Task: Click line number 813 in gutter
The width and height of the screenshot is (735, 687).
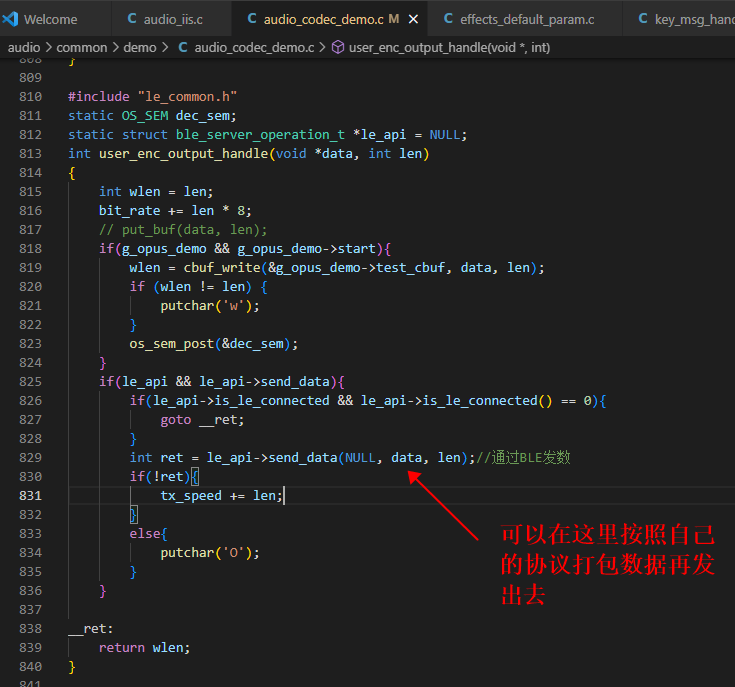Action: click(x=30, y=154)
